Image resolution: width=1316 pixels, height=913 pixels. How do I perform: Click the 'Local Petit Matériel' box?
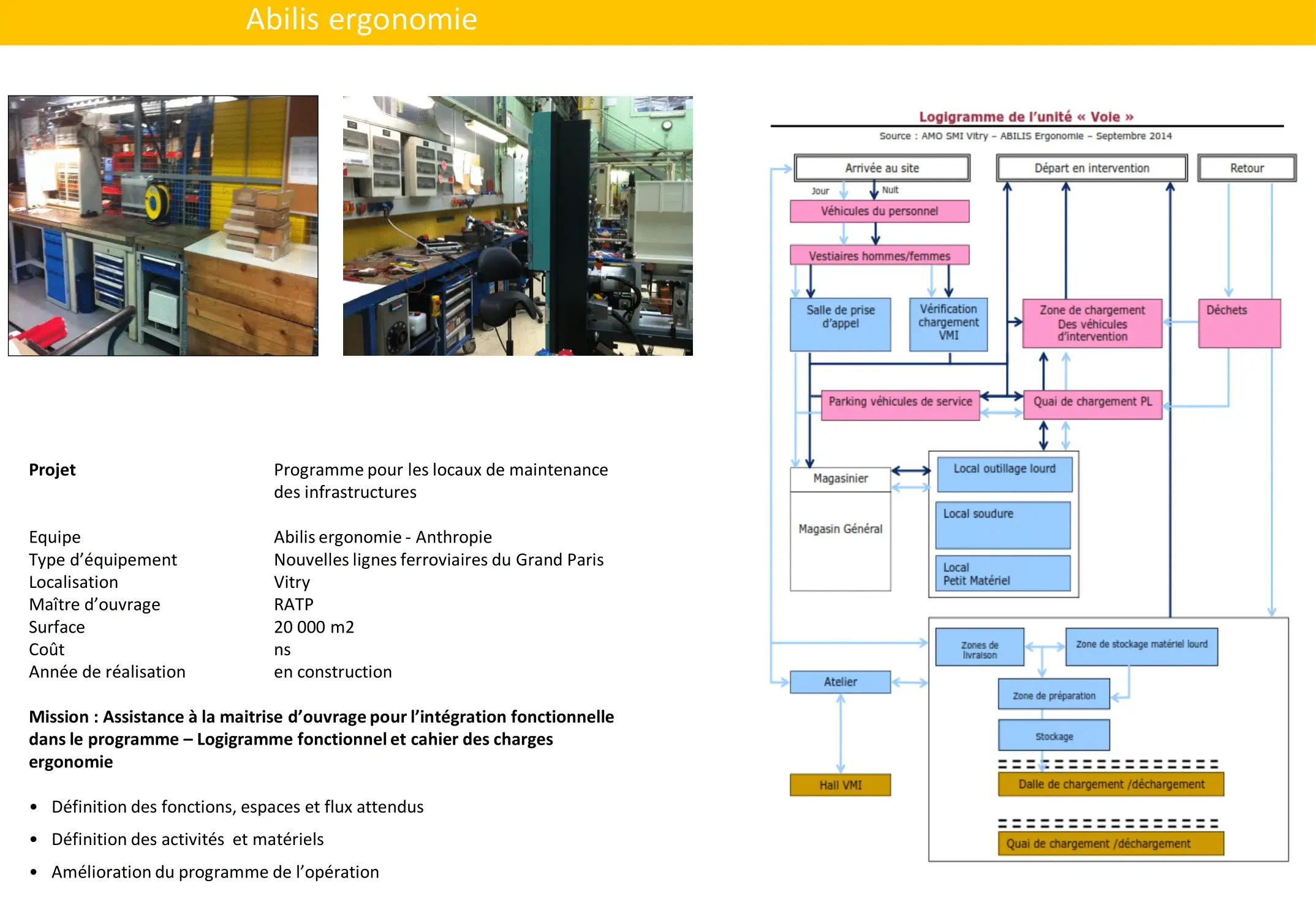tap(1003, 573)
